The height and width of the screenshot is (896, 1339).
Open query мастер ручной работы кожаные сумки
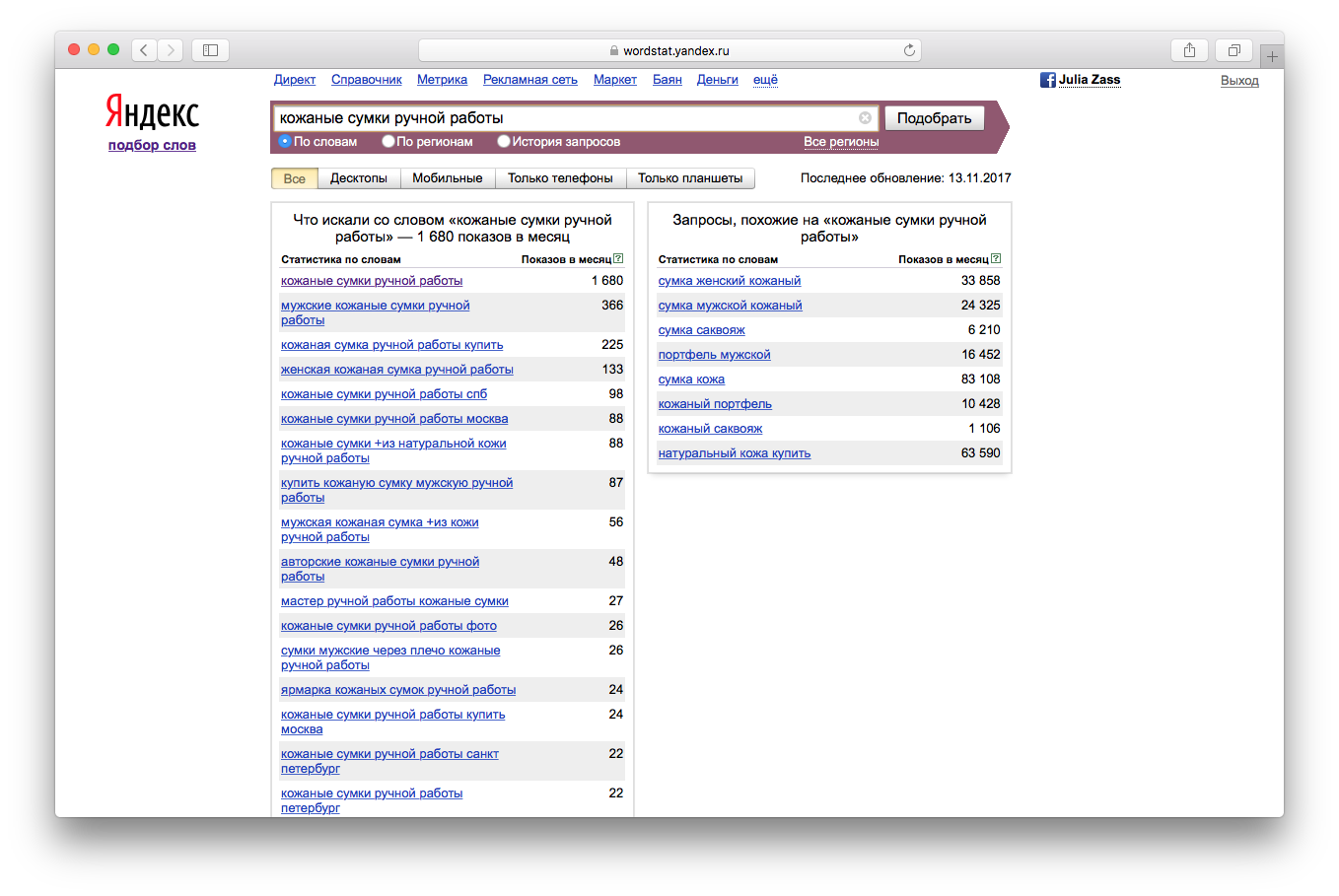pos(394,601)
